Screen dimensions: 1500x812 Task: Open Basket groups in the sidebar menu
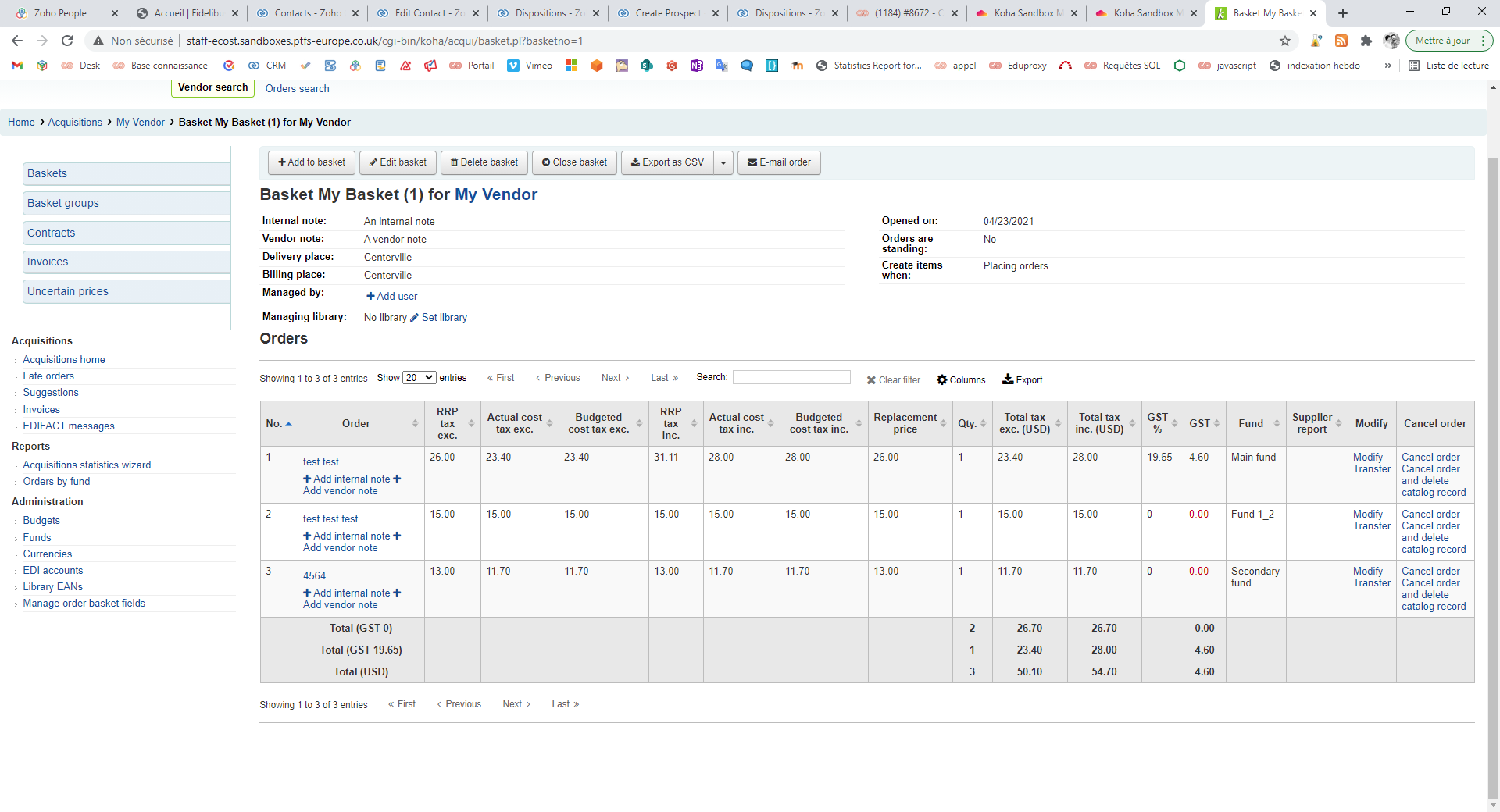pyautogui.click(x=63, y=203)
